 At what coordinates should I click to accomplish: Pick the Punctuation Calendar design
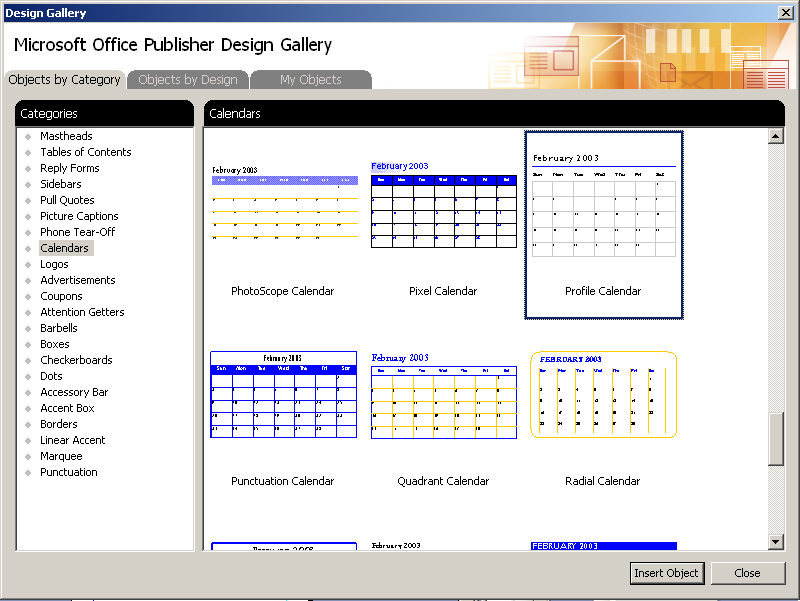point(284,395)
